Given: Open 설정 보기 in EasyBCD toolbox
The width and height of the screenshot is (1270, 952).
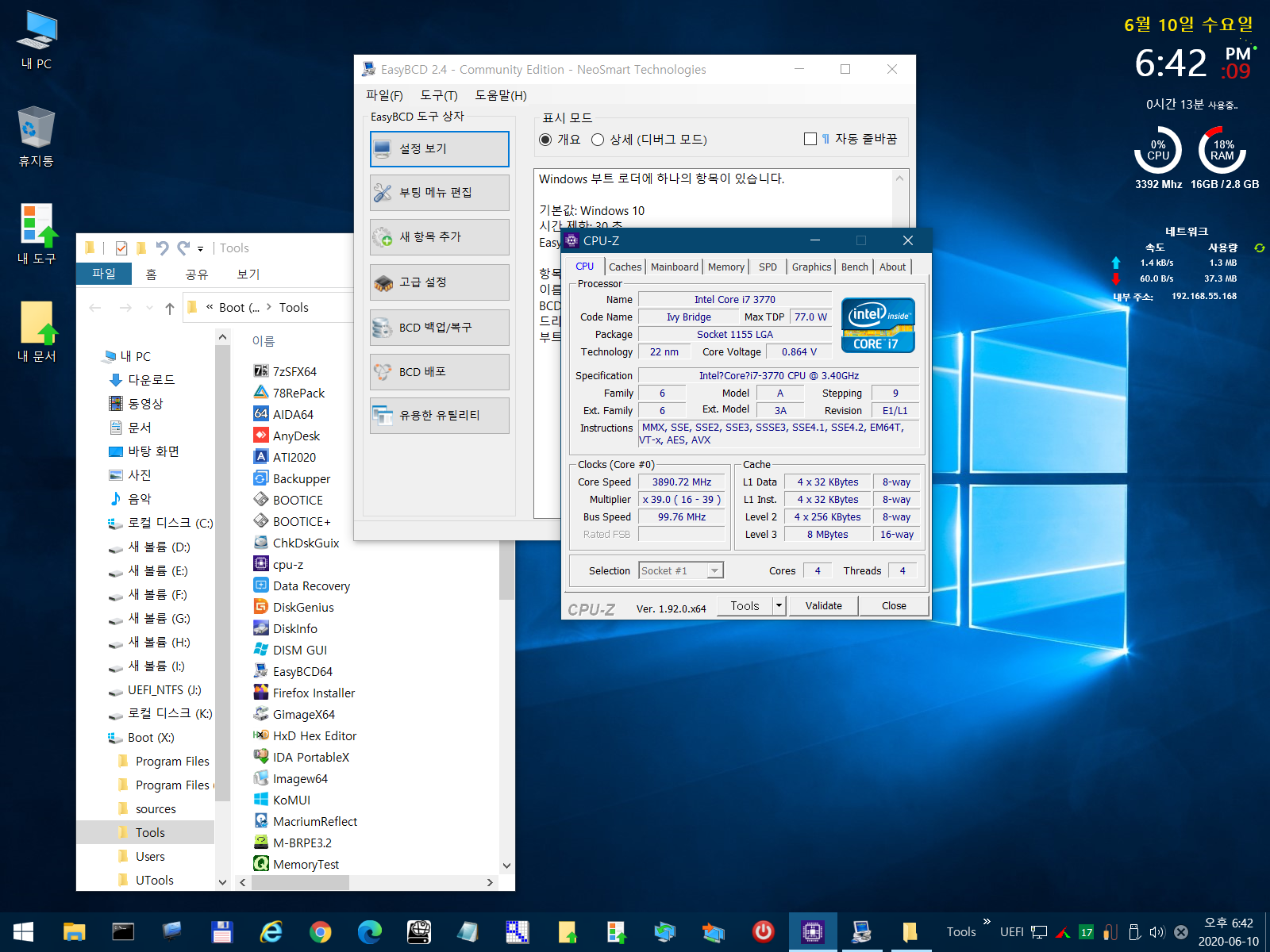Looking at the screenshot, I should coord(439,149).
